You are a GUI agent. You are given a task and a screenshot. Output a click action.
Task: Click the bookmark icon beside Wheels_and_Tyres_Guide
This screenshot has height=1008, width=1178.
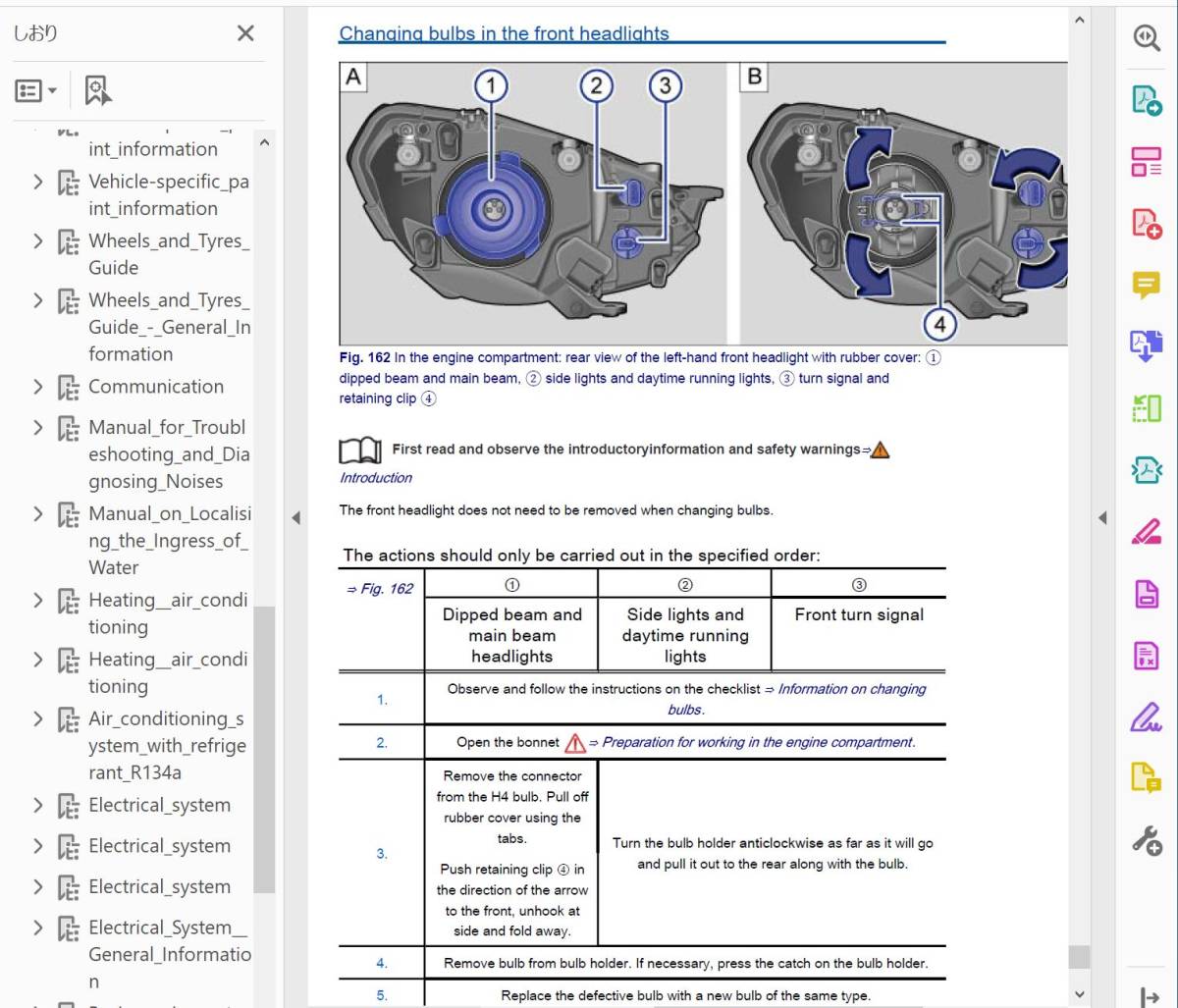tap(68, 242)
